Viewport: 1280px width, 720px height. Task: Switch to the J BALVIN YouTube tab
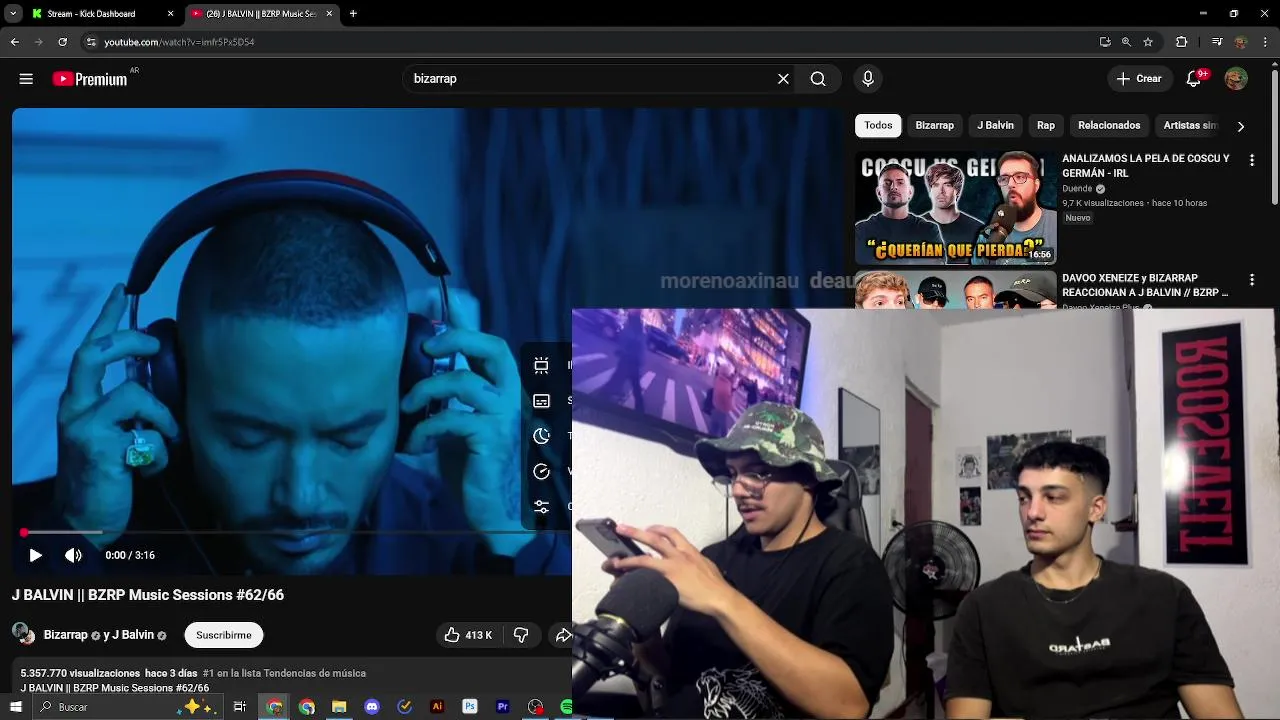(260, 14)
